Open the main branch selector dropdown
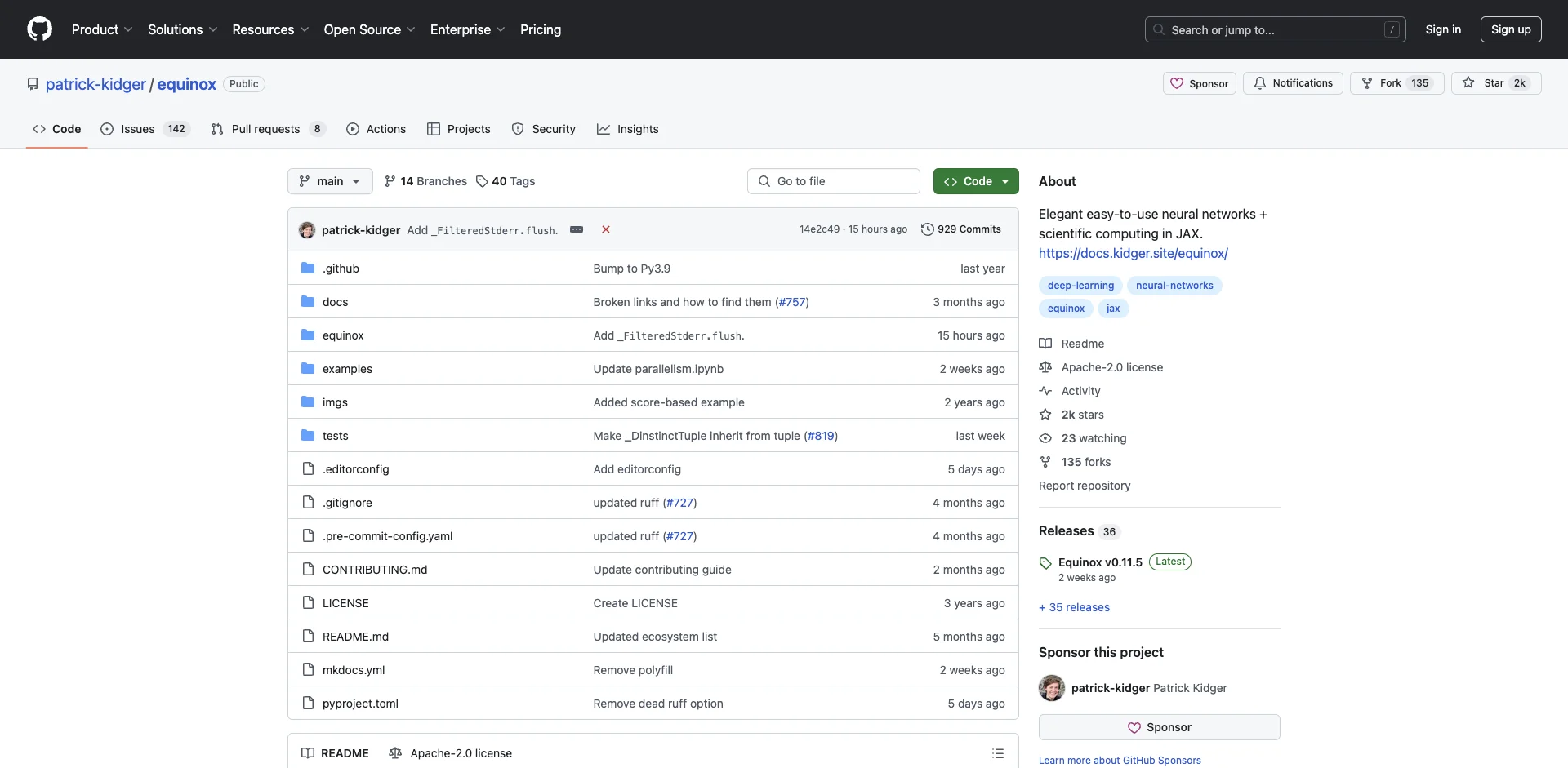This screenshot has width=1568, height=768. pyautogui.click(x=330, y=181)
